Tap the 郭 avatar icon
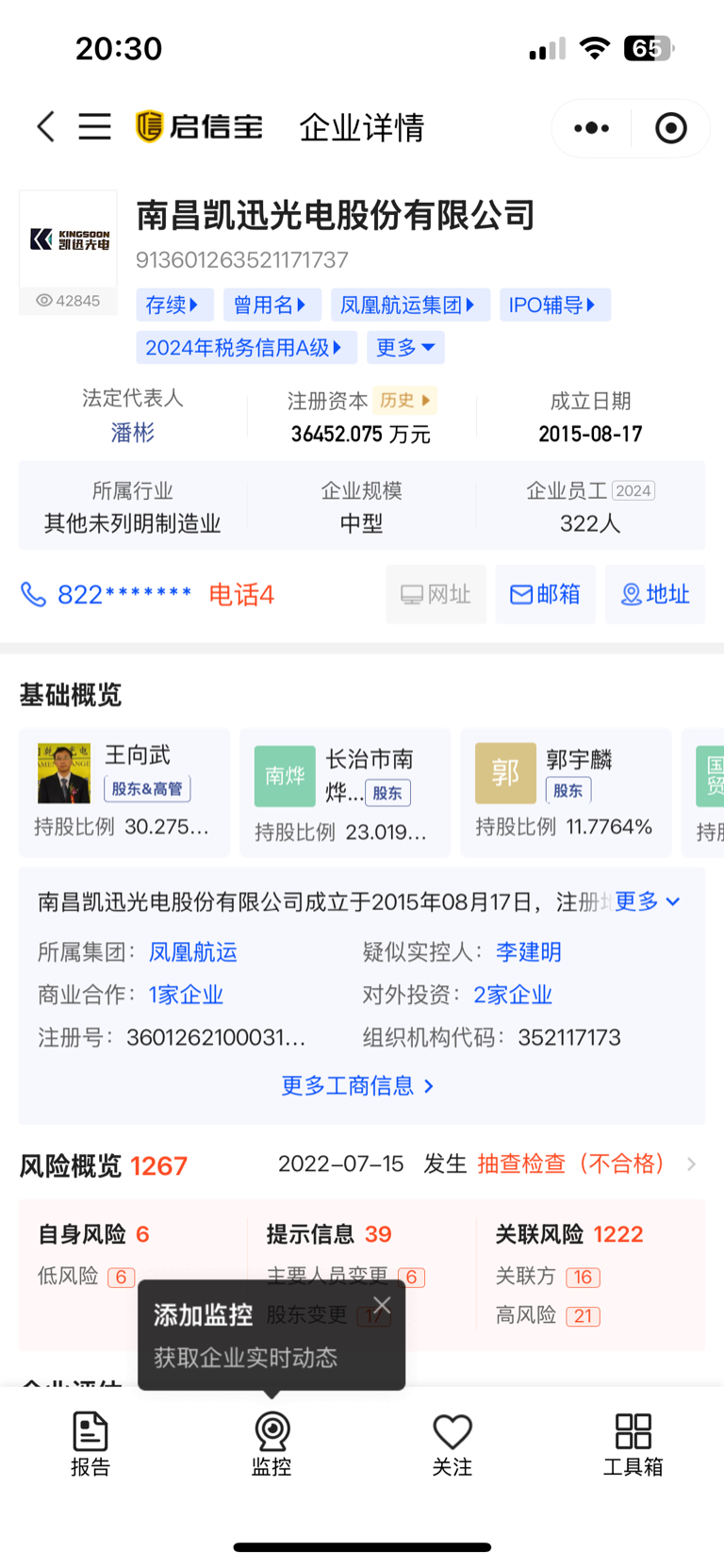724x1568 pixels. [x=505, y=773]
